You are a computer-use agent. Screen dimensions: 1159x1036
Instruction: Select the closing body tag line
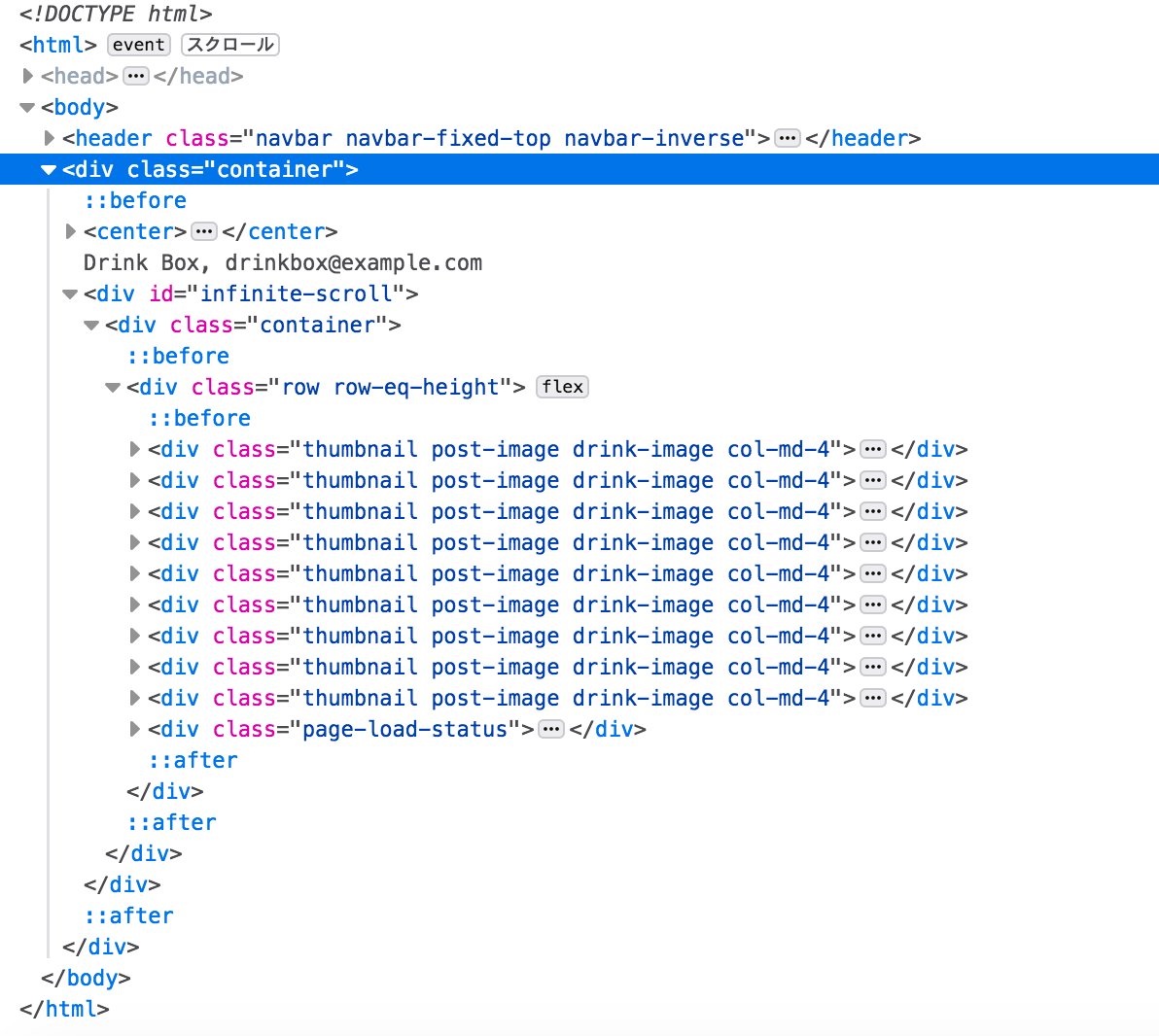(x=86, y=978)
